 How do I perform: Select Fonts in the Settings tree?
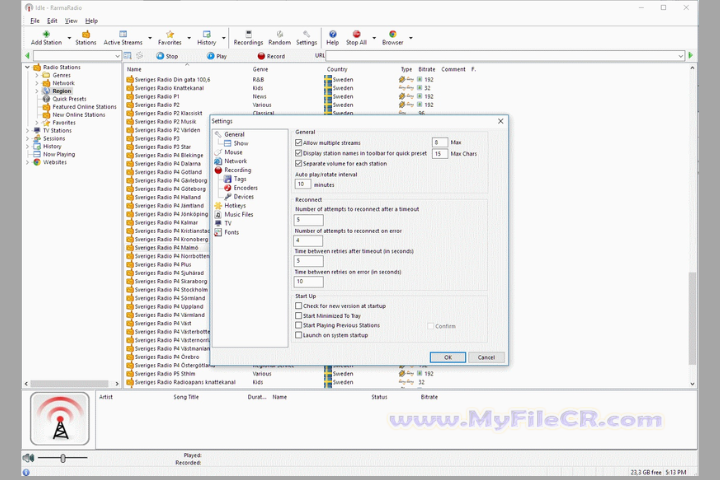click(x=231, y=232)
